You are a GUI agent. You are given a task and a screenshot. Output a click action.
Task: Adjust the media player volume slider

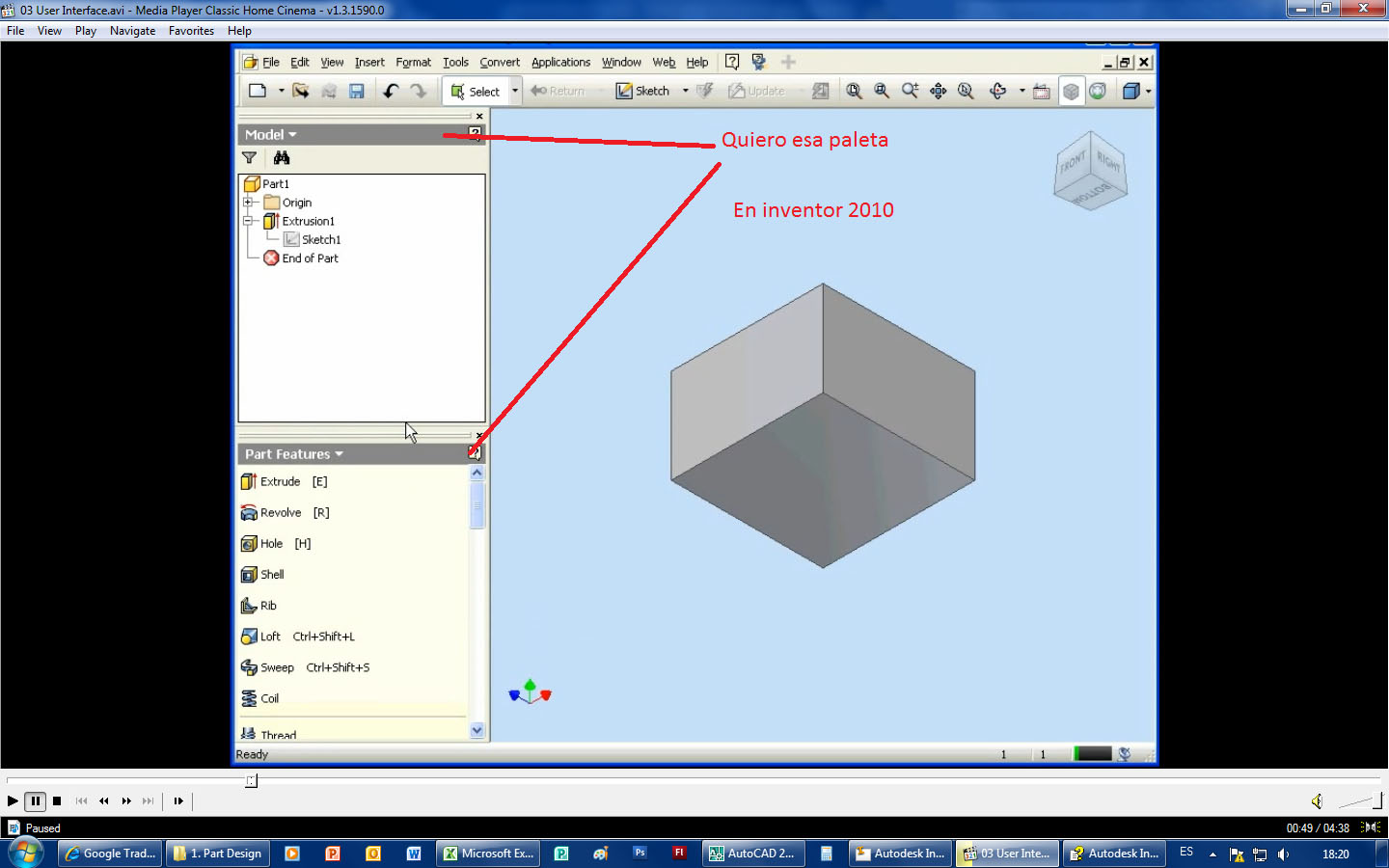1359,800
